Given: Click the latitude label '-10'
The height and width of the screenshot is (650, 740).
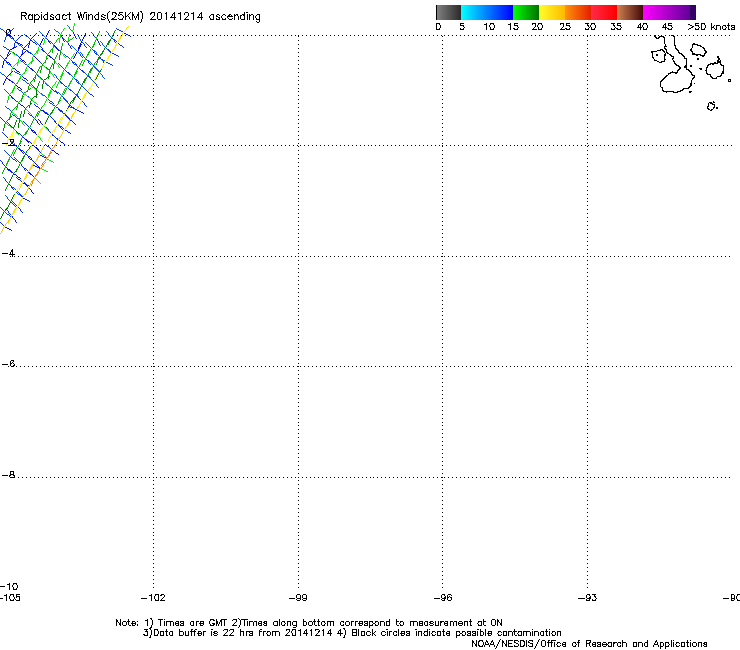Looking at the screenshot, I should (9, 587).
